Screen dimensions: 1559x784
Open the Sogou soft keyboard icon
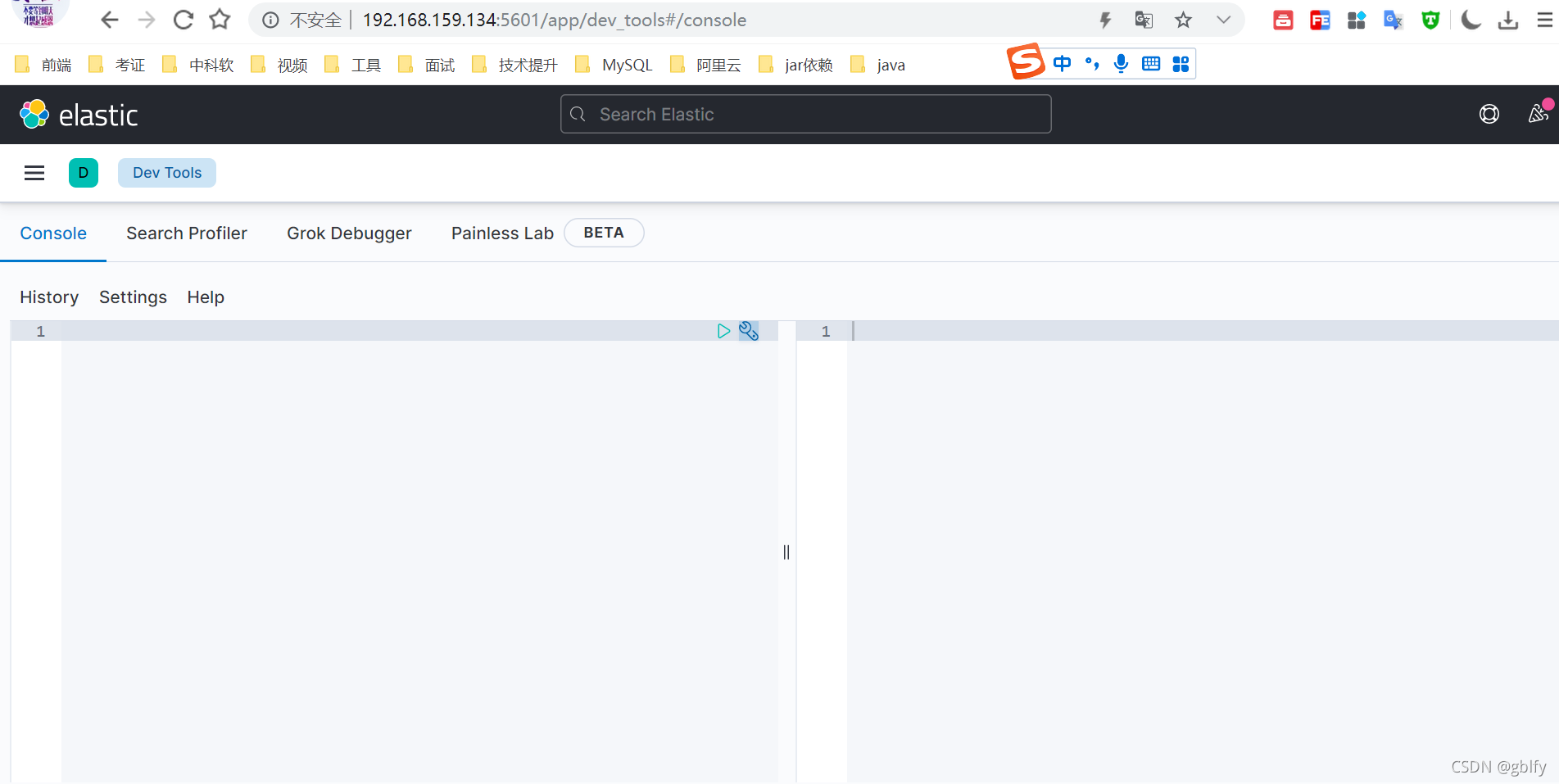pyautogui.click(x=1151, y=63)
